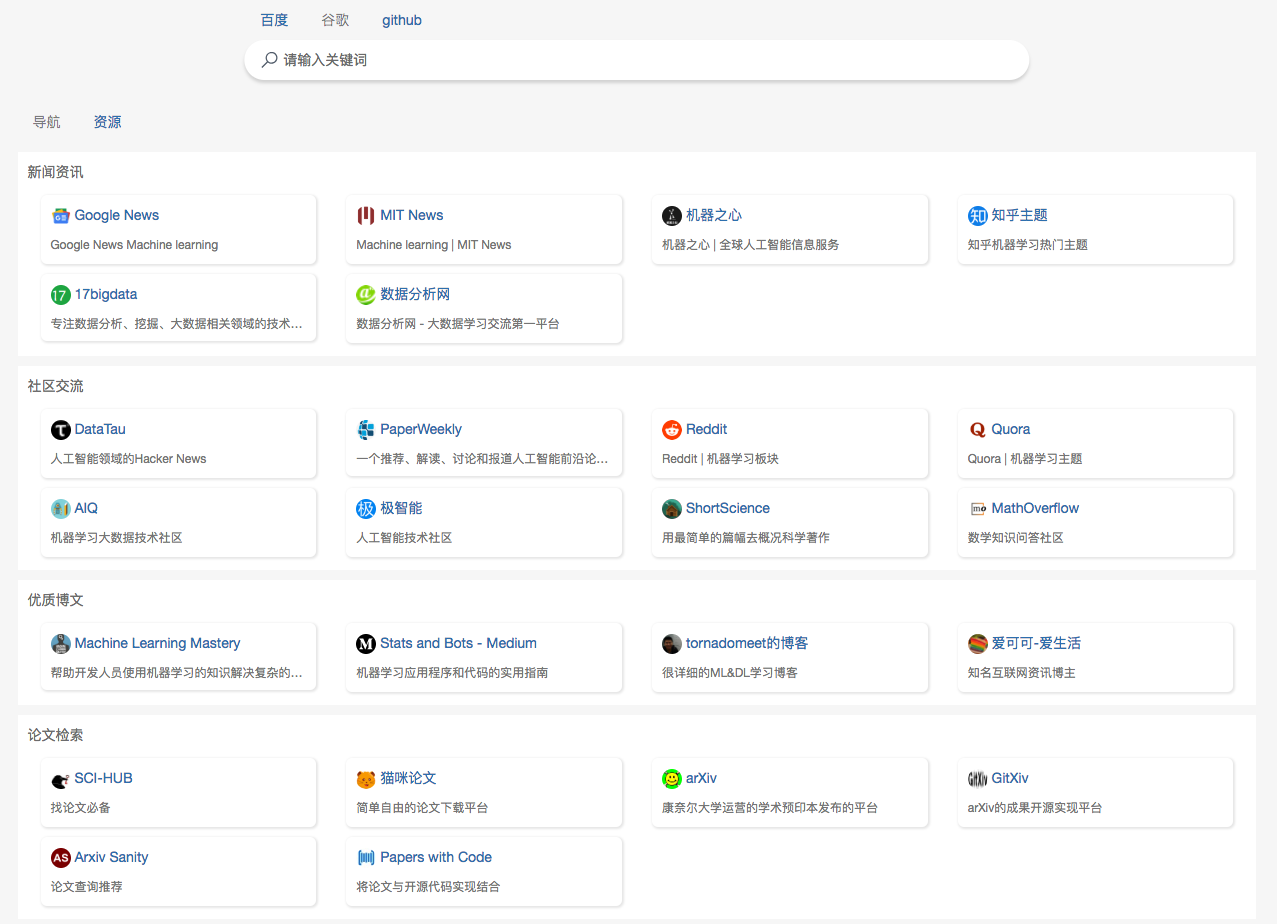
Task: Click the DataTau black circle icon
Action: point(61,429)
